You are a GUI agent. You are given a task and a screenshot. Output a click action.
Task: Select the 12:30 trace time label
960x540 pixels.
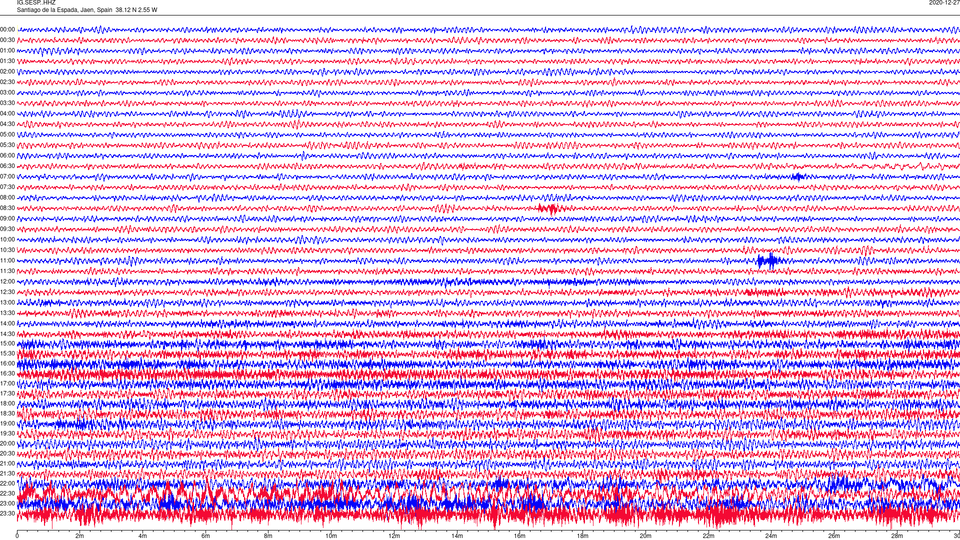click(7, 292)
